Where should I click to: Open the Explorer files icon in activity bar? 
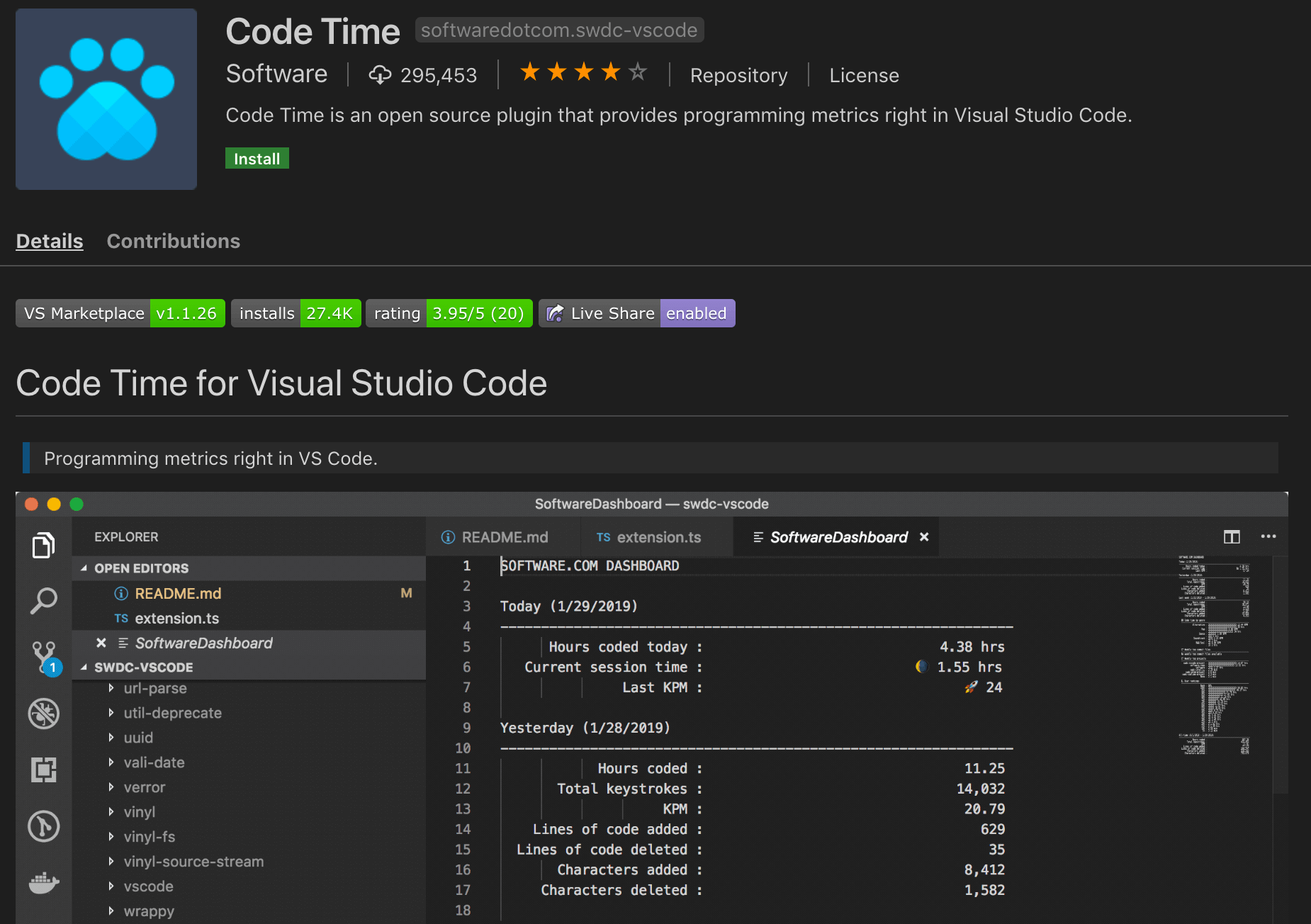tap(43, 545)
